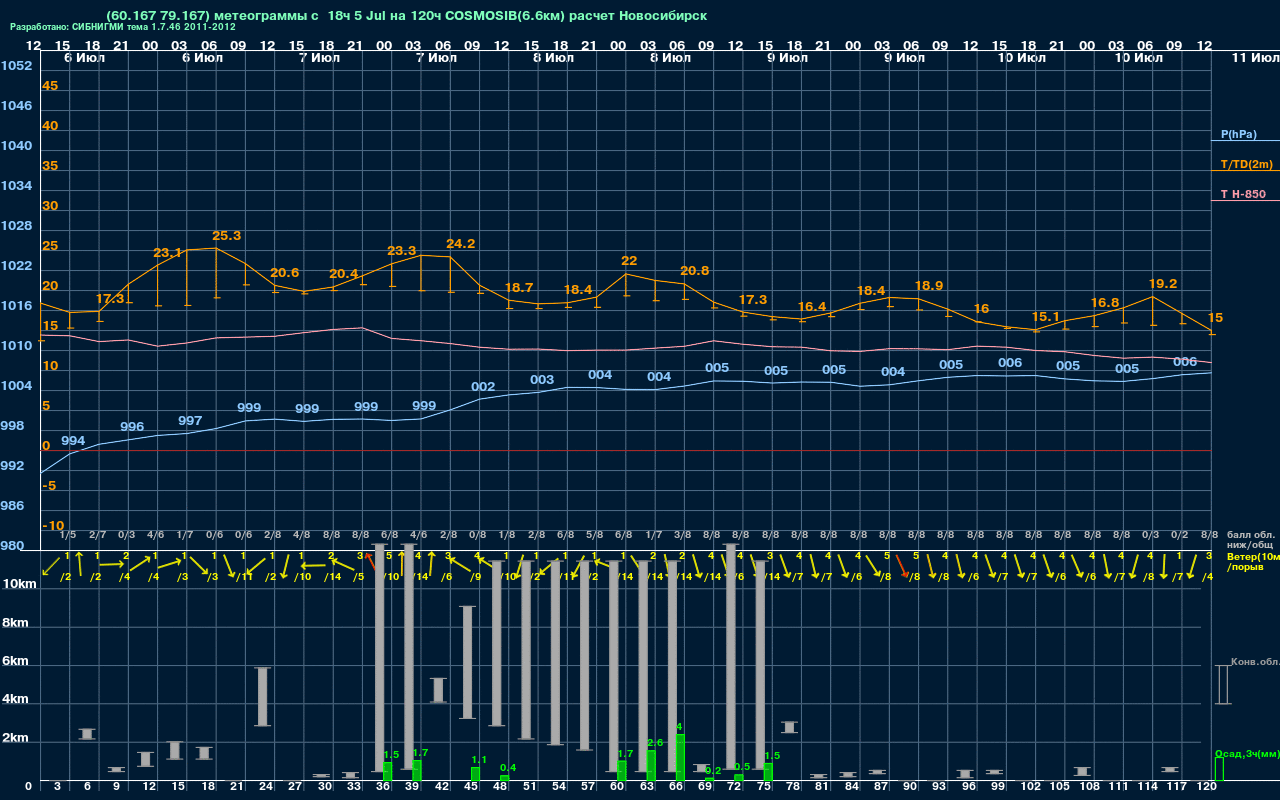Image resolution: width=1280 pixels, height=800 pixels.
Task: Click the 2/7 cloud cover value
Action: tap(97, 536)
